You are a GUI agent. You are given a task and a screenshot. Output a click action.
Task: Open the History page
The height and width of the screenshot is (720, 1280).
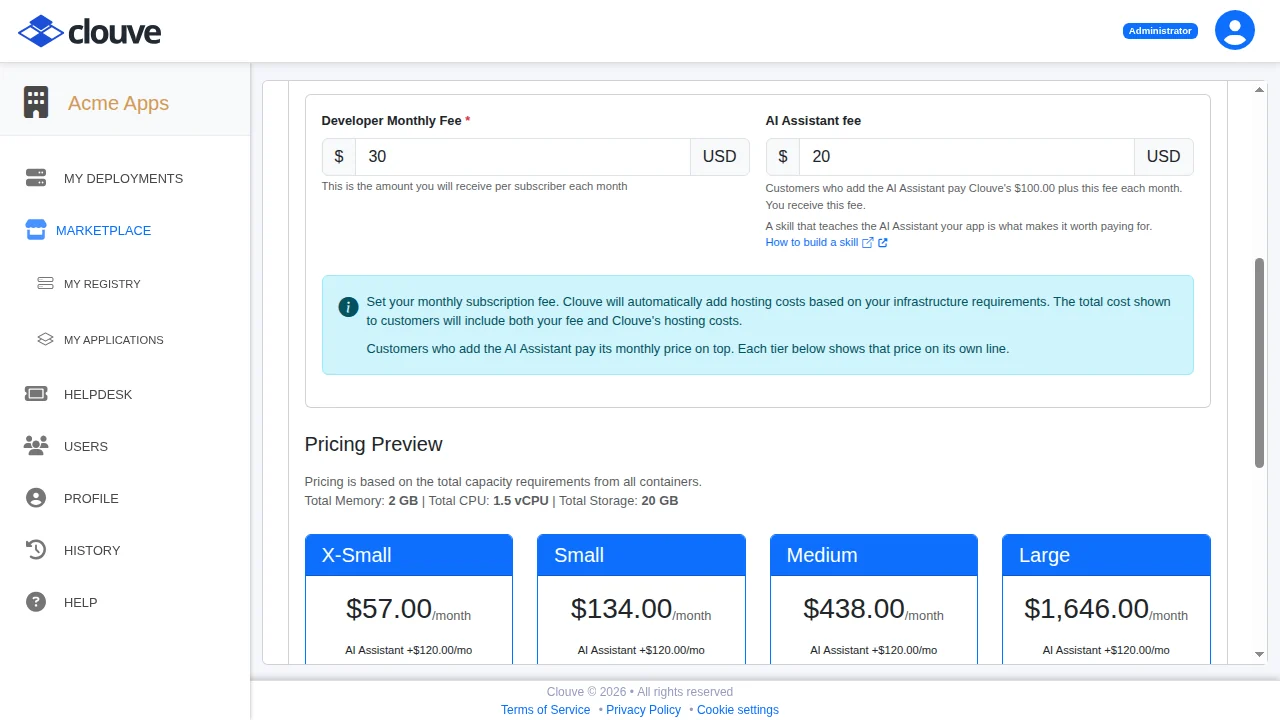click(92, 550)
